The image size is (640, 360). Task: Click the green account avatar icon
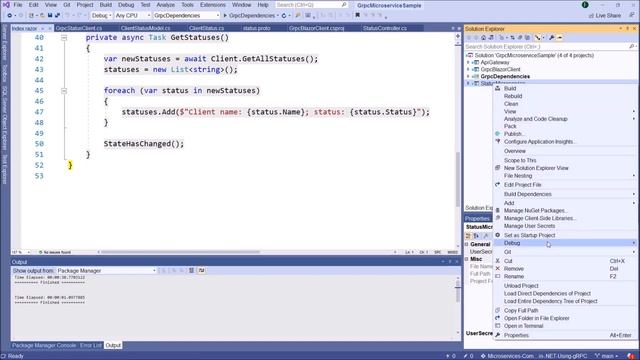click(585, 5)
